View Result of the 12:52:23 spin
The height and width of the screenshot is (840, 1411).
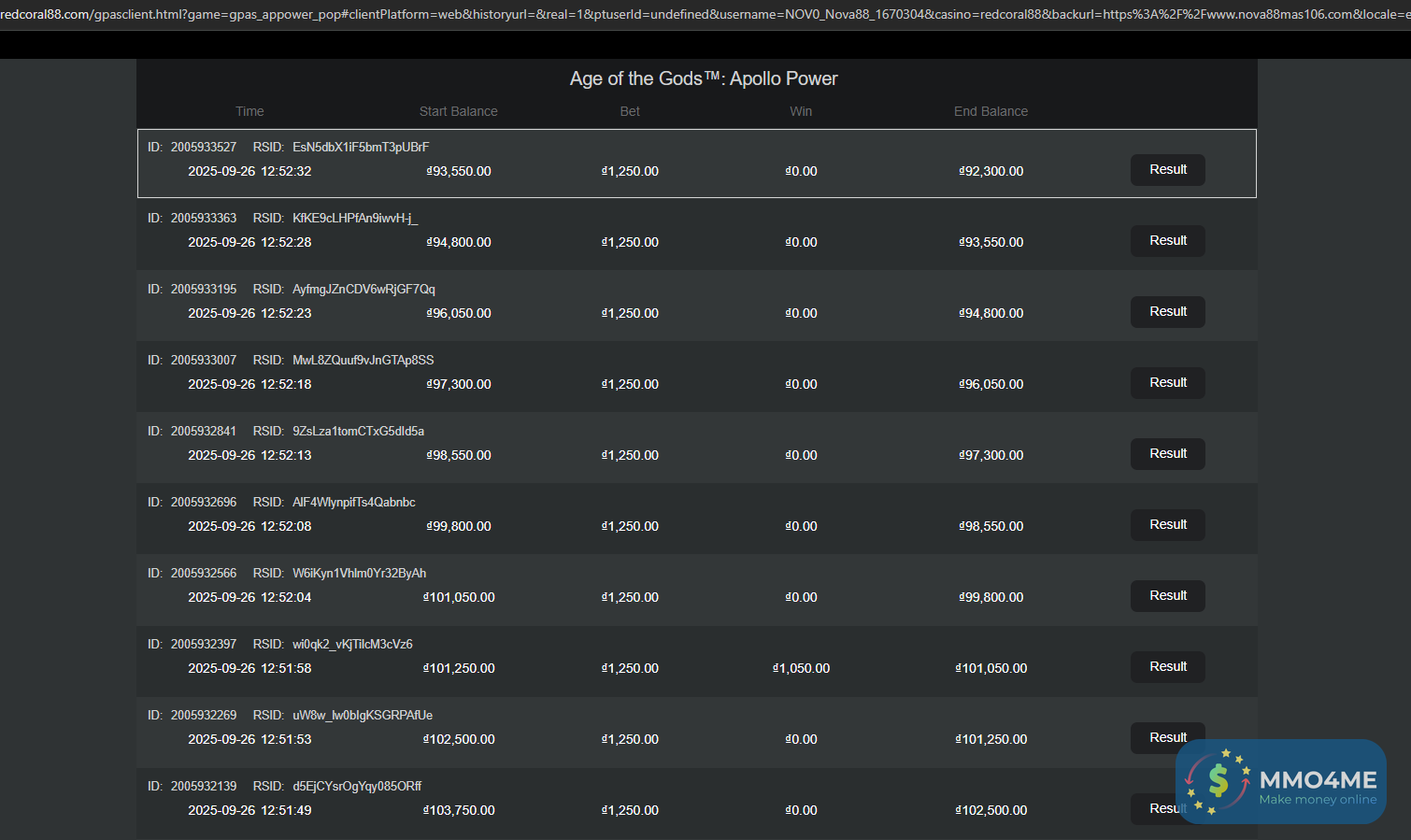(x=1167, y=312)
